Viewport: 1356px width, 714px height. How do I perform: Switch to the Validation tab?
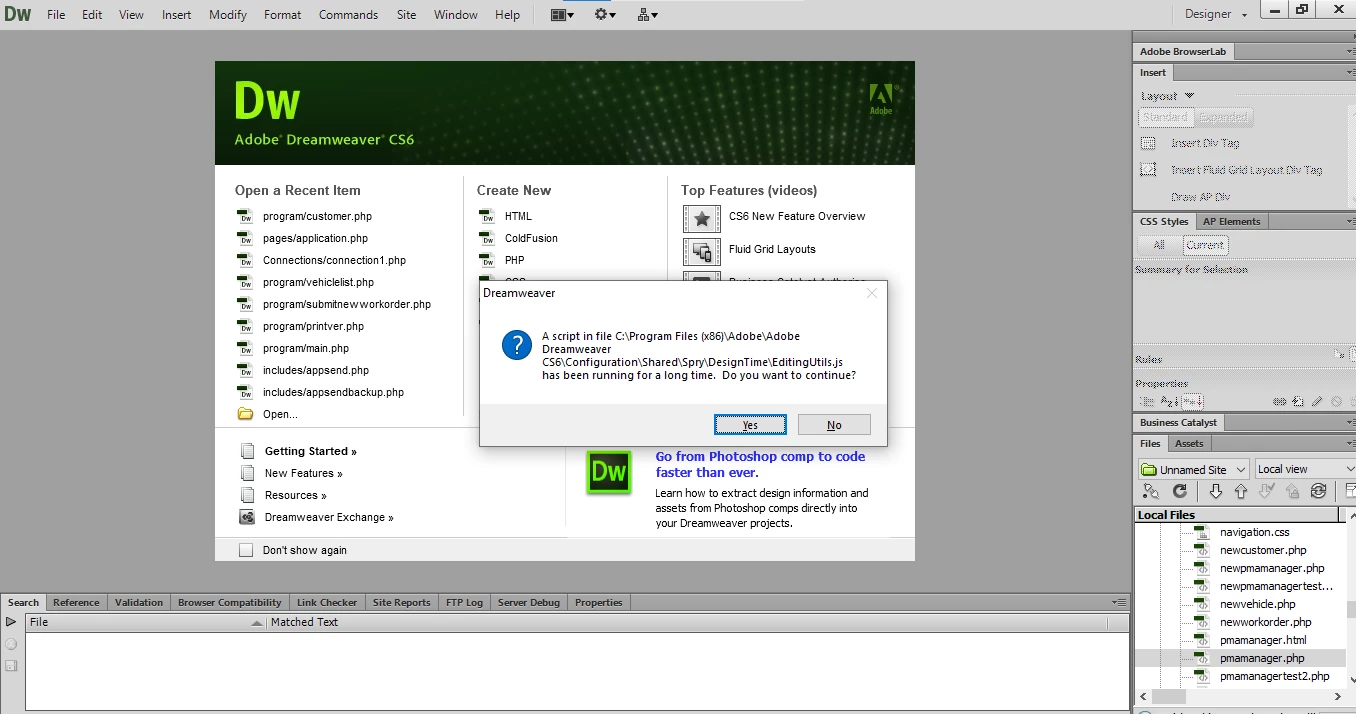point(139,602)
